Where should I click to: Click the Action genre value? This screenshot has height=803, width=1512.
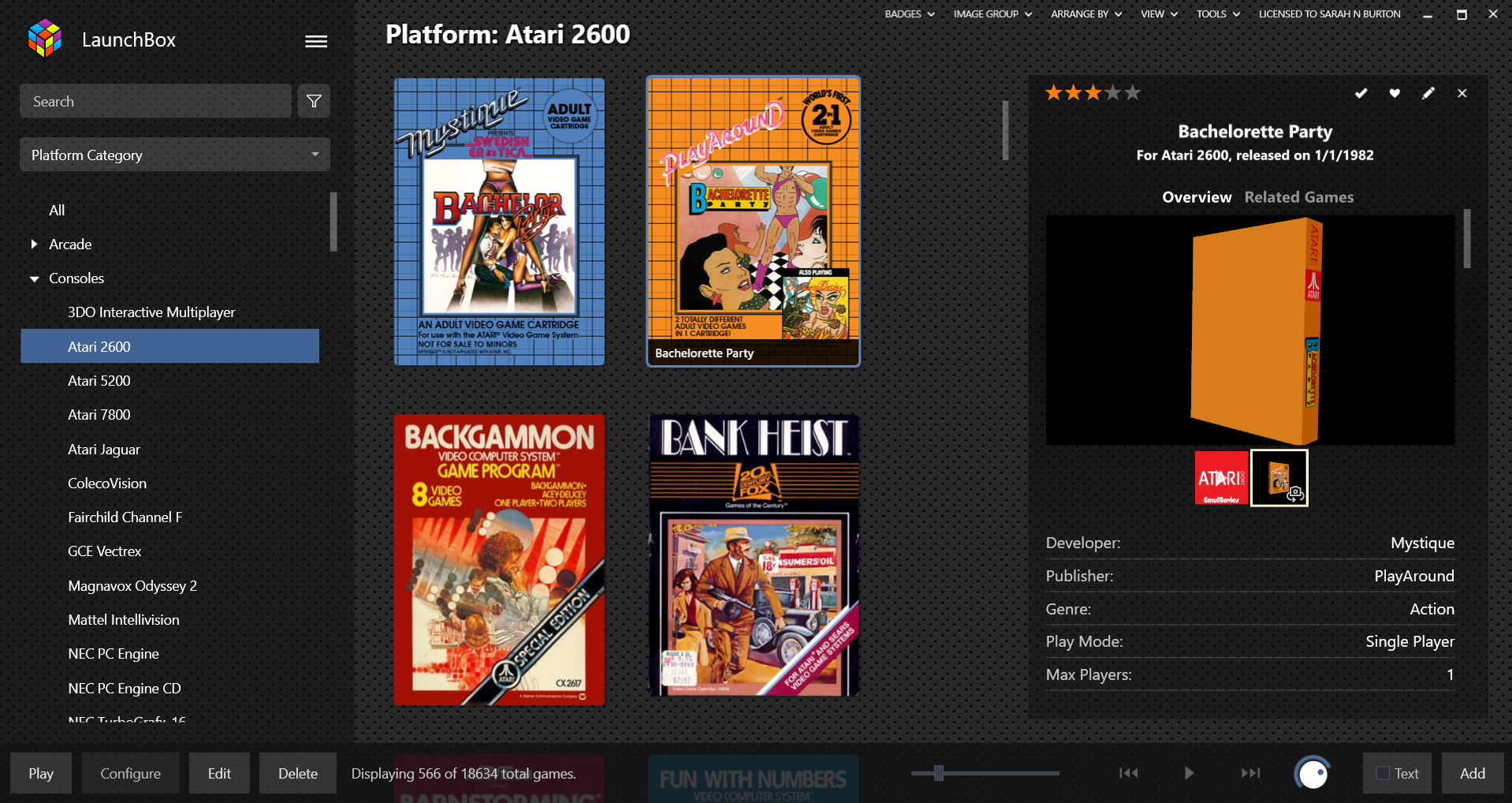point(1432,609)
